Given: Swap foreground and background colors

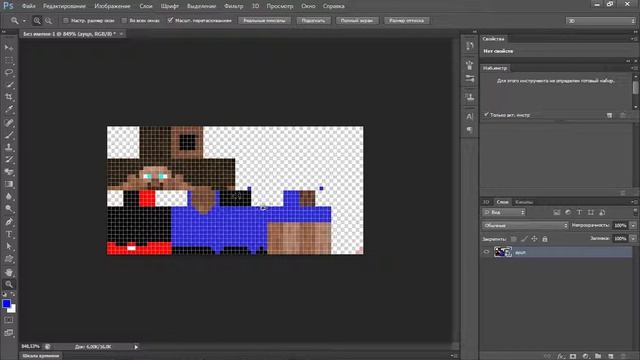Looking at the screenshot, I should coord(13,294).
